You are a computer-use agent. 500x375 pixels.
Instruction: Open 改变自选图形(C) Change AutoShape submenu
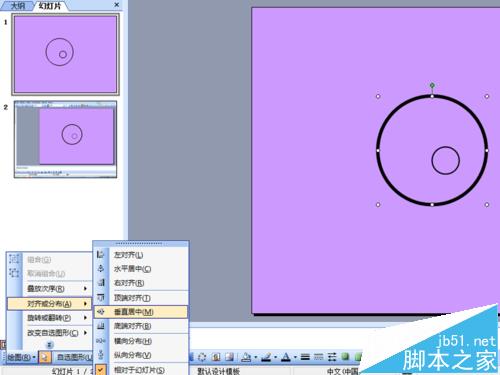click(x=49, y=333)
